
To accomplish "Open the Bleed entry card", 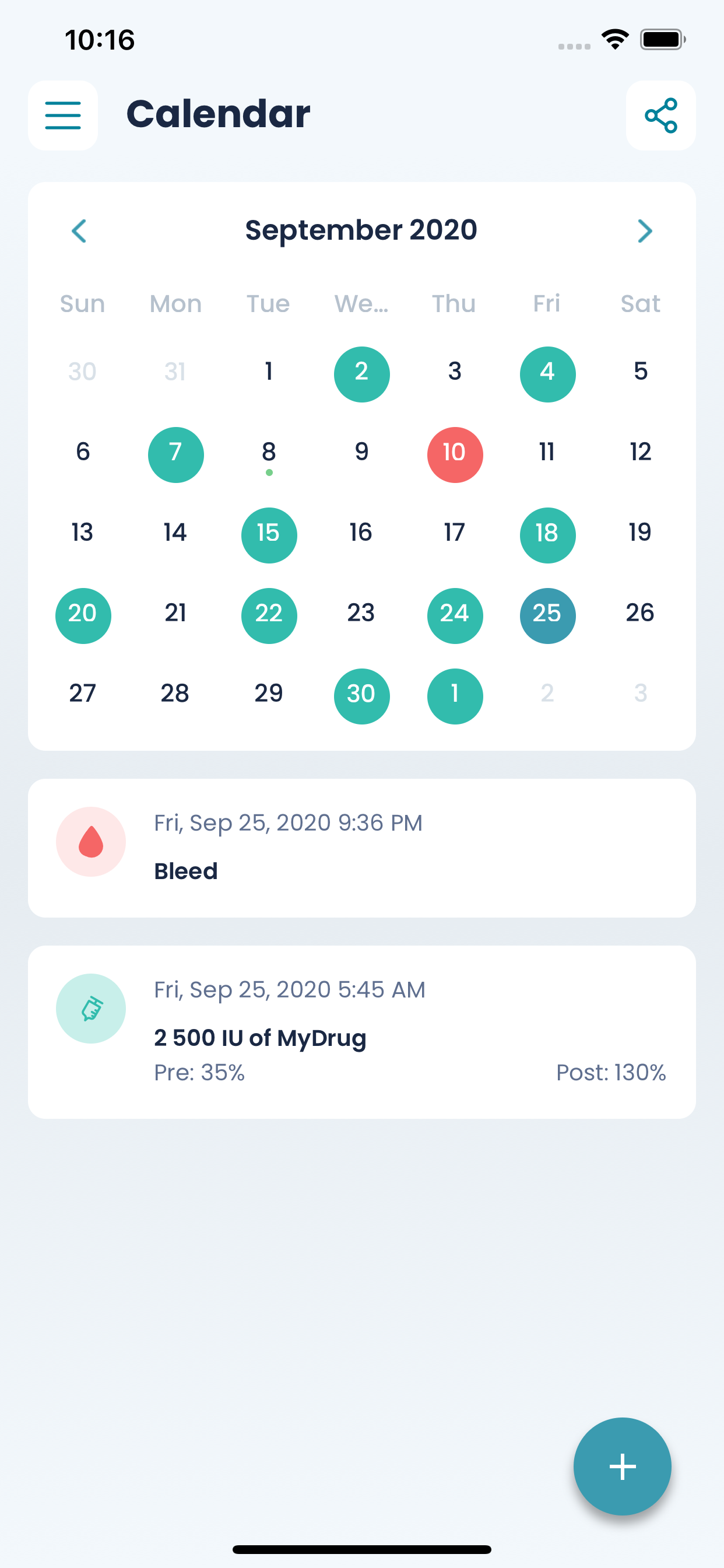I will 362,848.
